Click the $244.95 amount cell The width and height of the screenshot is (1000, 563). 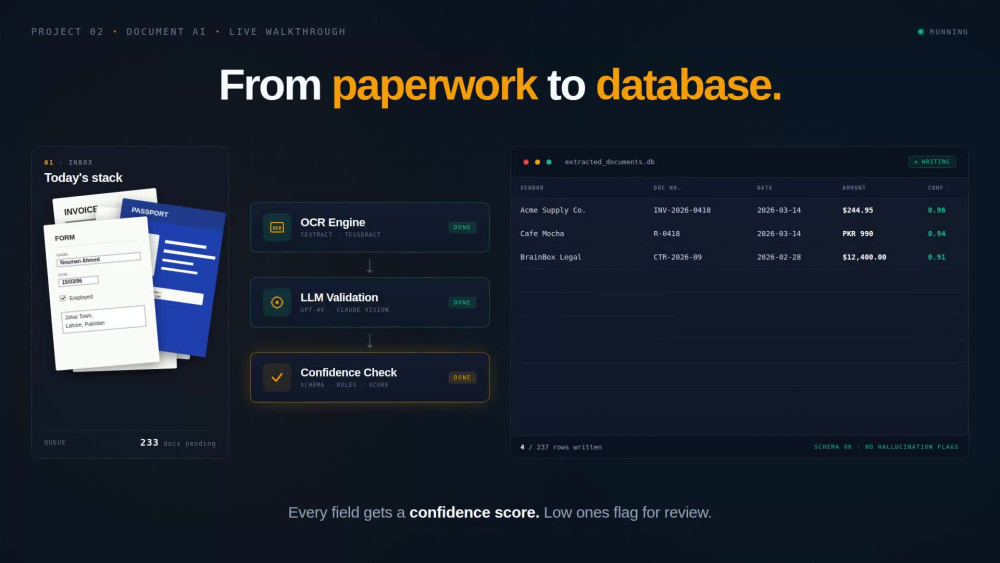[858, 210]
